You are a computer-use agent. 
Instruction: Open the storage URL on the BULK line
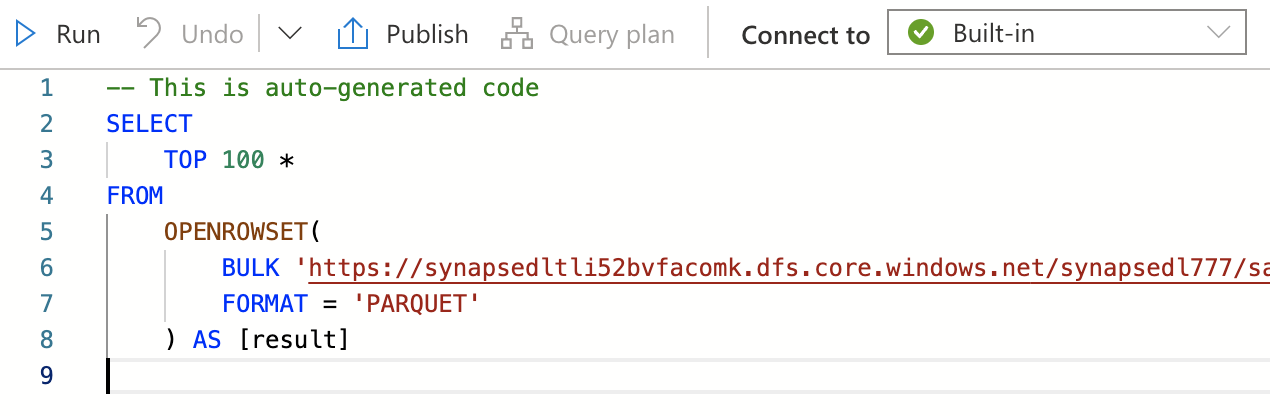pyautogui.click(x=780, y=268)
